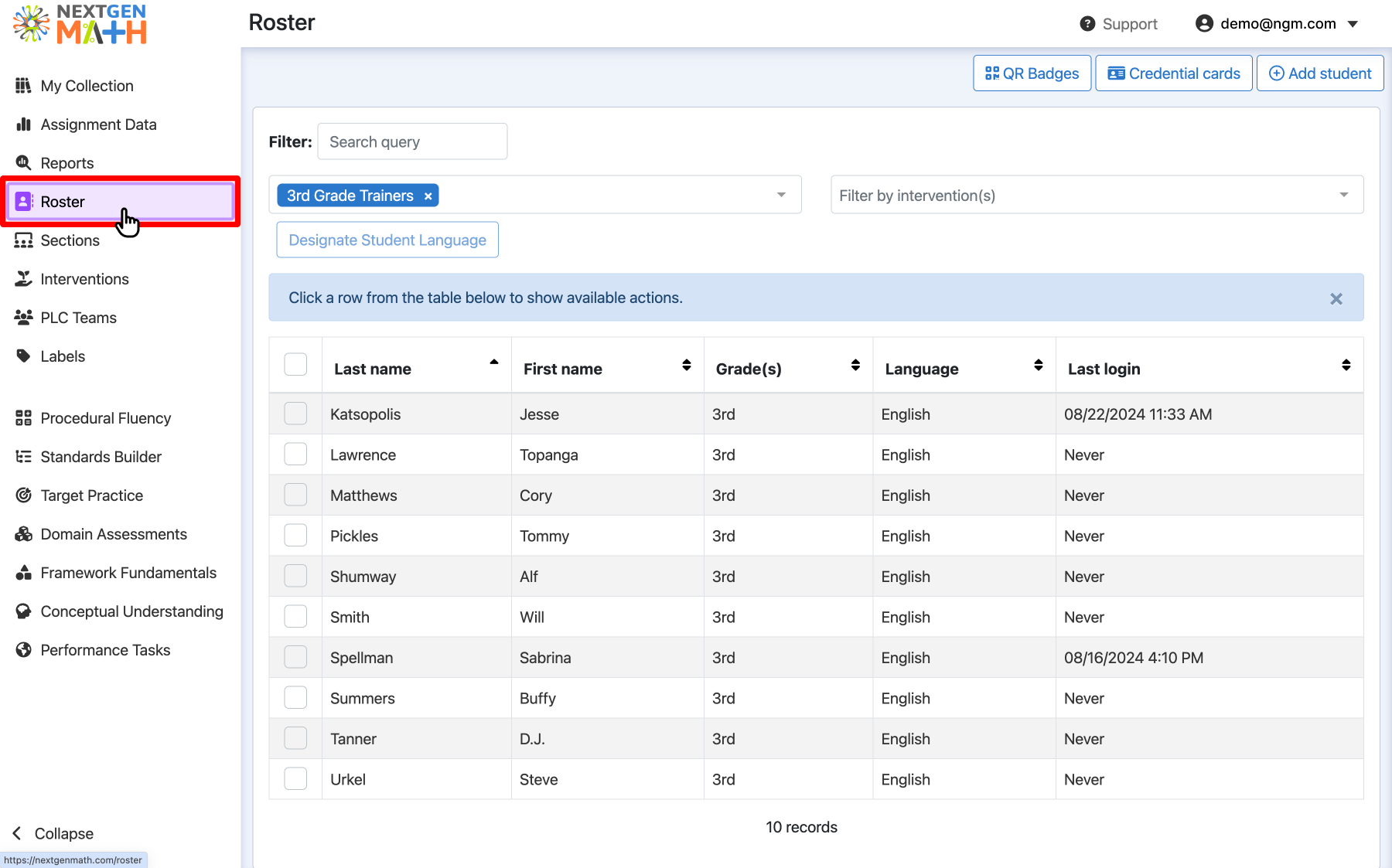1392x868 pixels.
Task: Select the Matthews row checkbox
Action: point(295,495)
